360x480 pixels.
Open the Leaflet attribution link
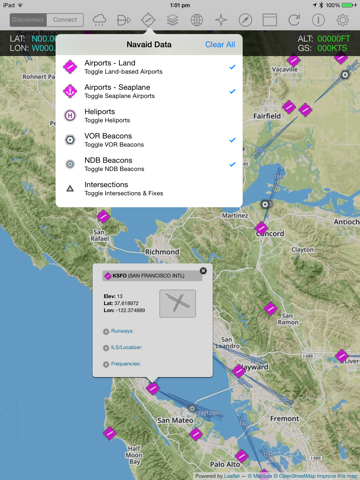(x=232, y=476)
